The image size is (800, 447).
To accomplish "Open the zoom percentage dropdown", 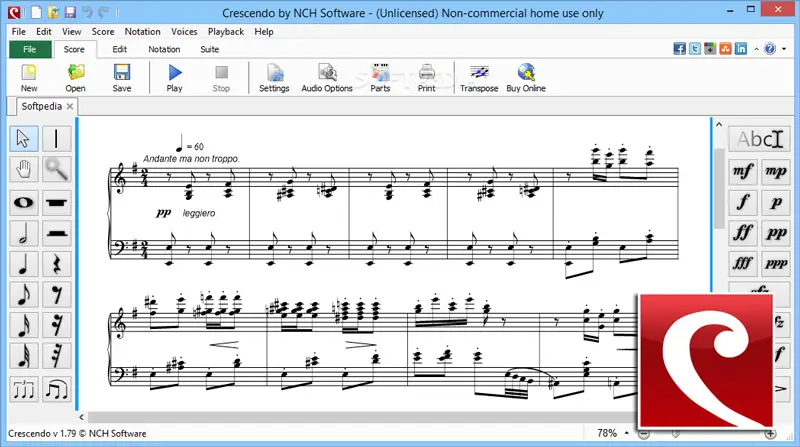I will [x=625, y=434].
